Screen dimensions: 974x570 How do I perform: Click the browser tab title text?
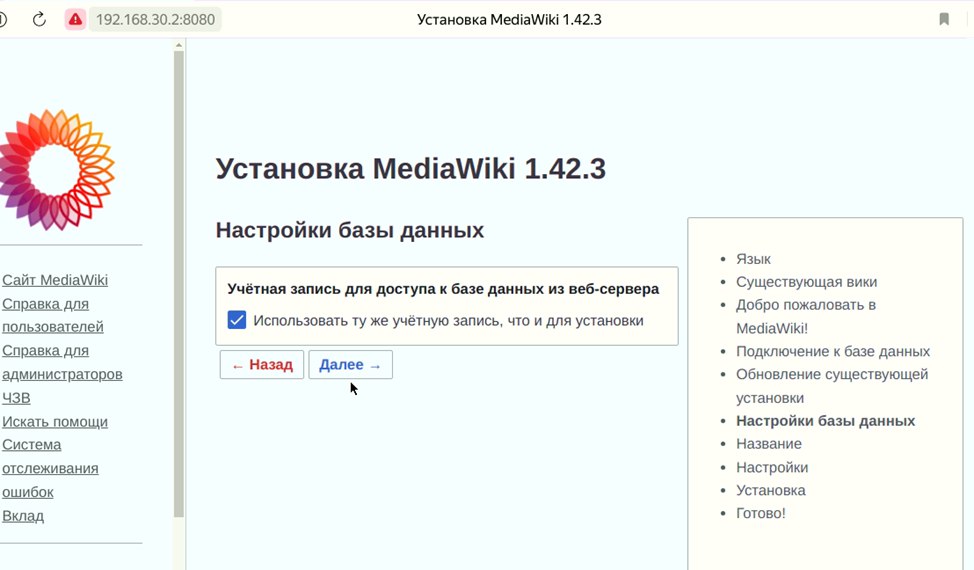[x=509, y=19]
